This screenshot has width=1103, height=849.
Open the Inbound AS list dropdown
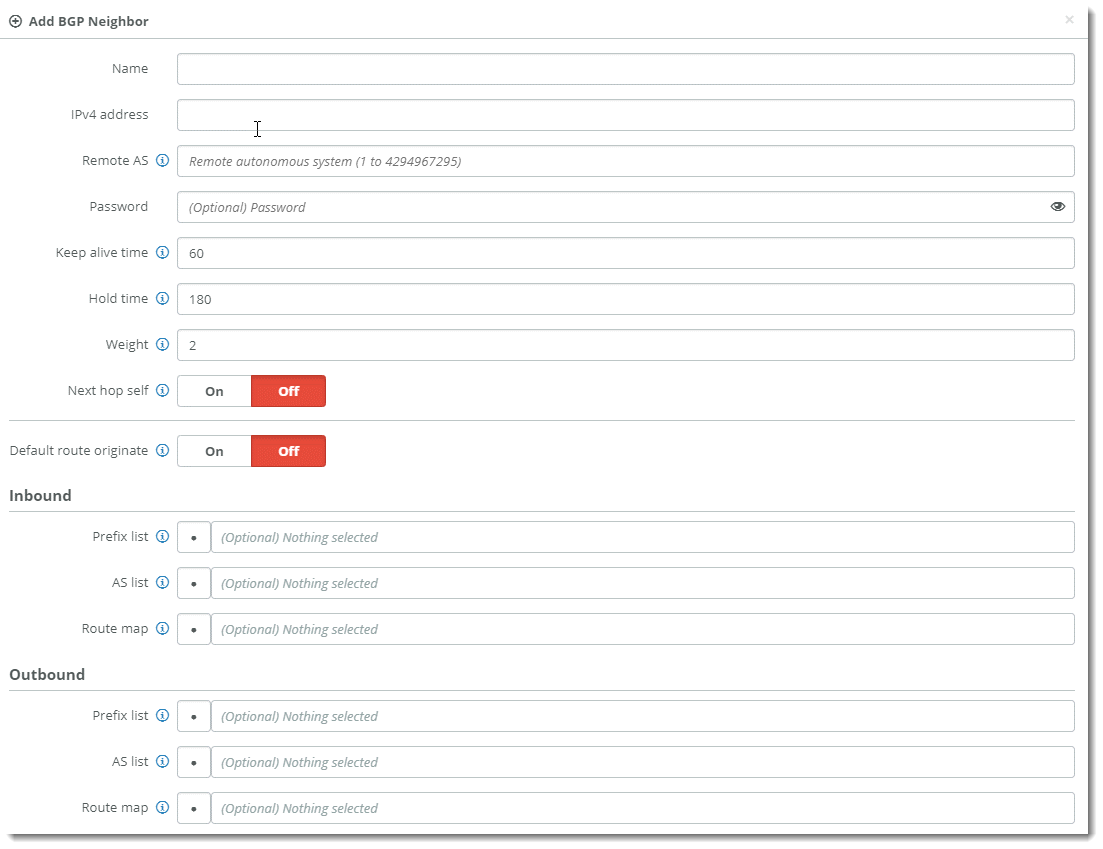[x=642, y=583]
